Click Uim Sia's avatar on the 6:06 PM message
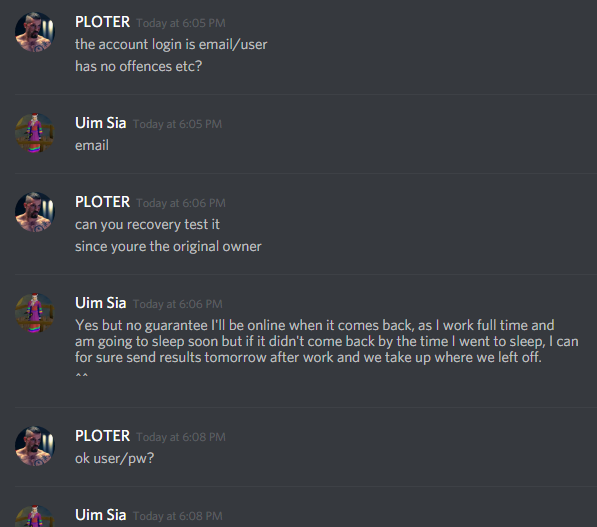This screenshot has width=597, height=527. [x=35, y=313]
